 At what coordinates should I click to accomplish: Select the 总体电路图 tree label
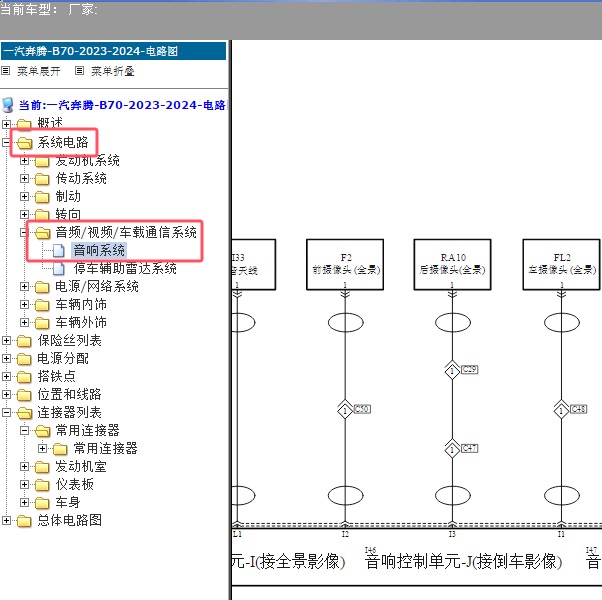[x=69, y=521]
